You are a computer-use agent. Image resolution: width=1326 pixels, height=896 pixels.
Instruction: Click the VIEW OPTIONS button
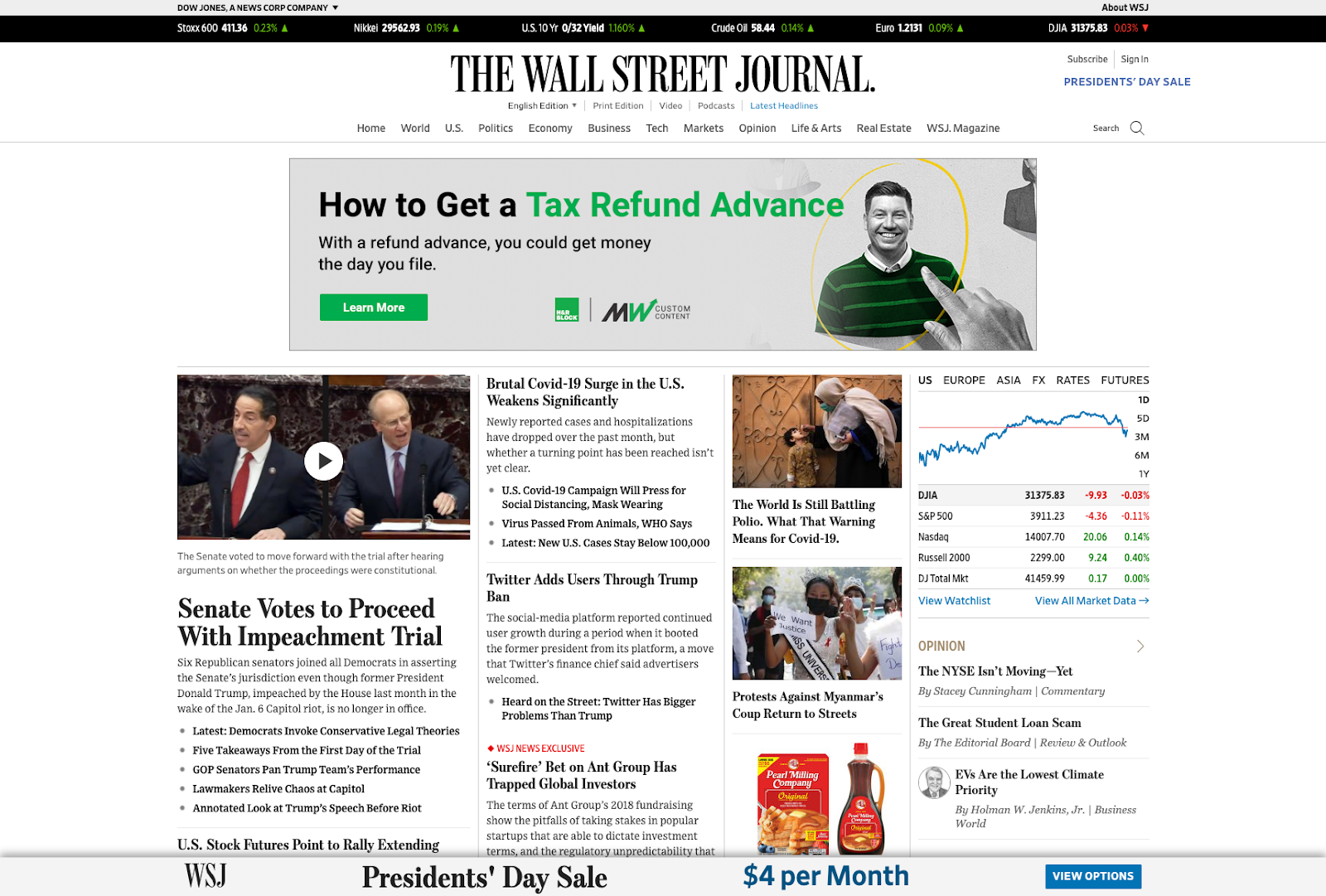(1093, 876)
